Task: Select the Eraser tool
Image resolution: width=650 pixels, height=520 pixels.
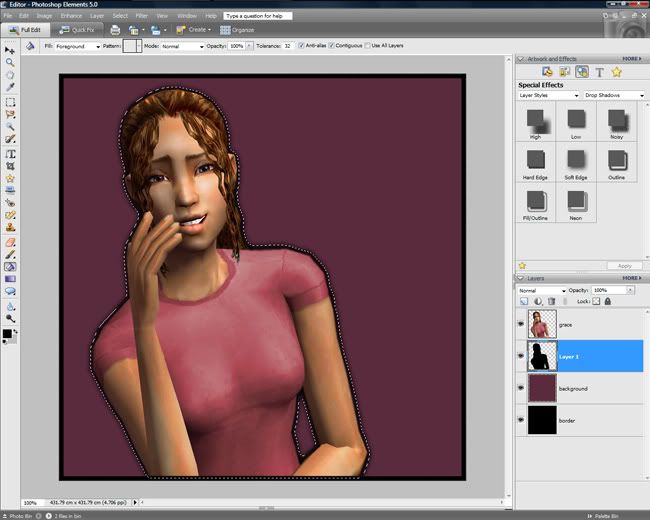Action: [10, 242]
